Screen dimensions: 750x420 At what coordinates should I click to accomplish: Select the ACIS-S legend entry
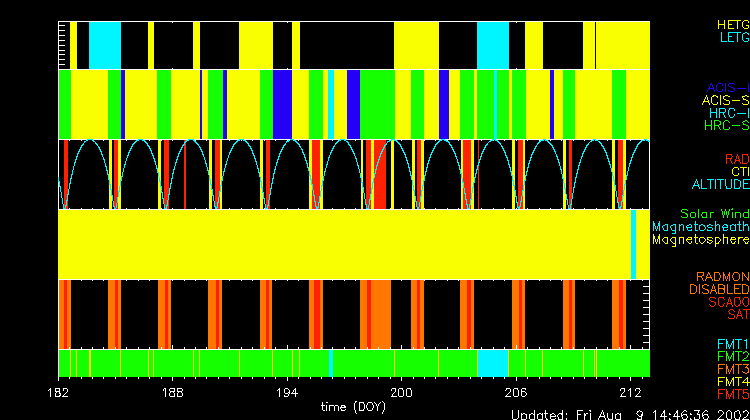click(x=725, y=101)
